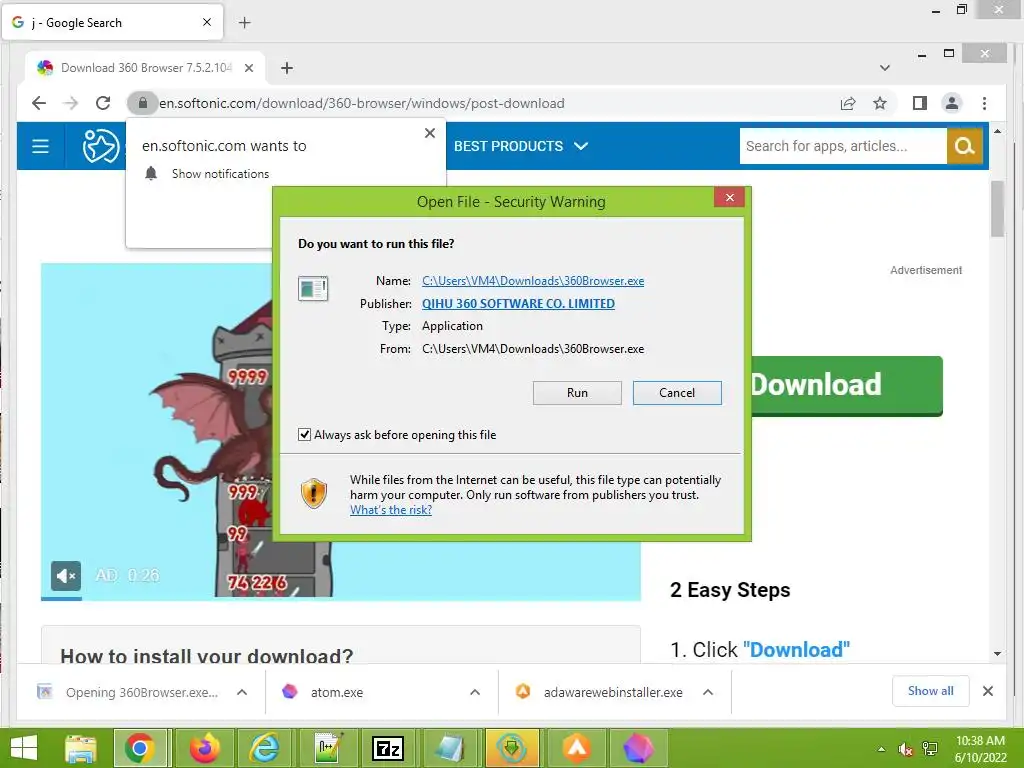Dismiss the softonic notification permission popup
The image size is (1024, 768).
(x=430, y=133)
